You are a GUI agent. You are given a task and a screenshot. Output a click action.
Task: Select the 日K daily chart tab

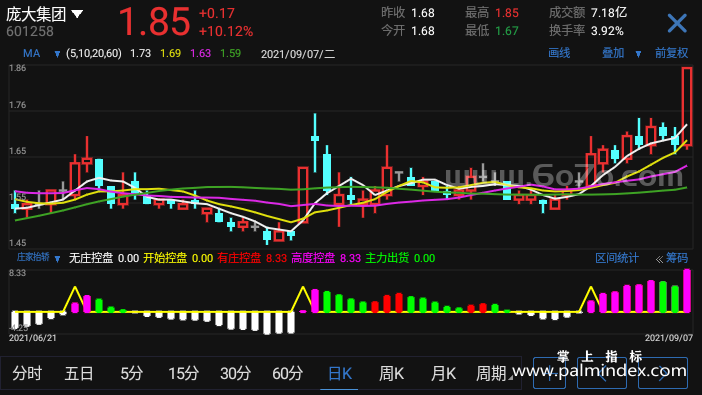click(340, 373)
